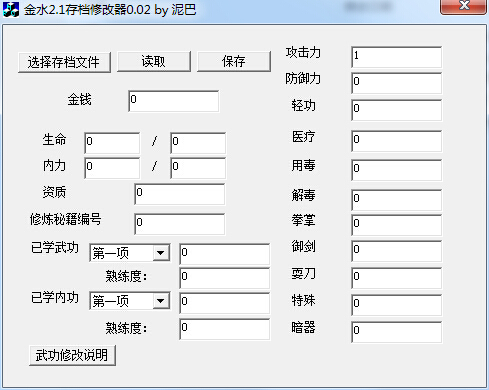Click the 解毒 label

click(303, 195)
